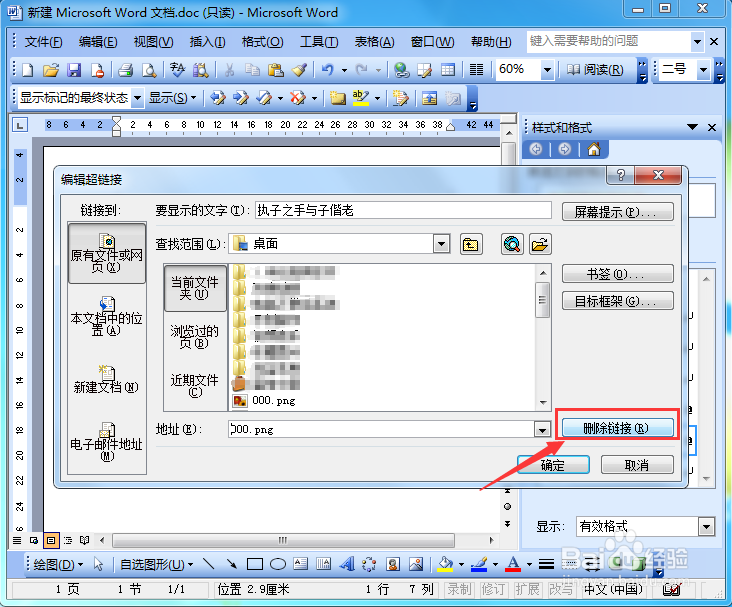Switch to Outline view button

click(68, 541)
